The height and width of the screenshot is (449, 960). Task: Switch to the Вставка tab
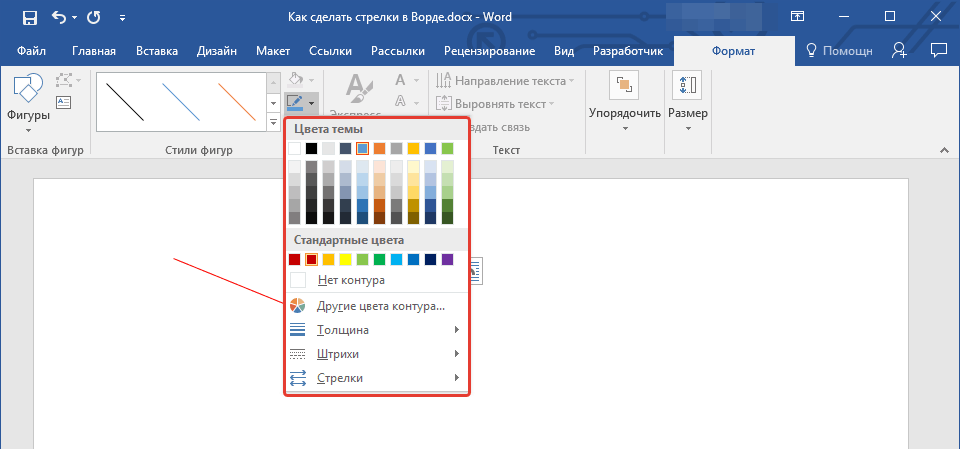tap(157, 51)
